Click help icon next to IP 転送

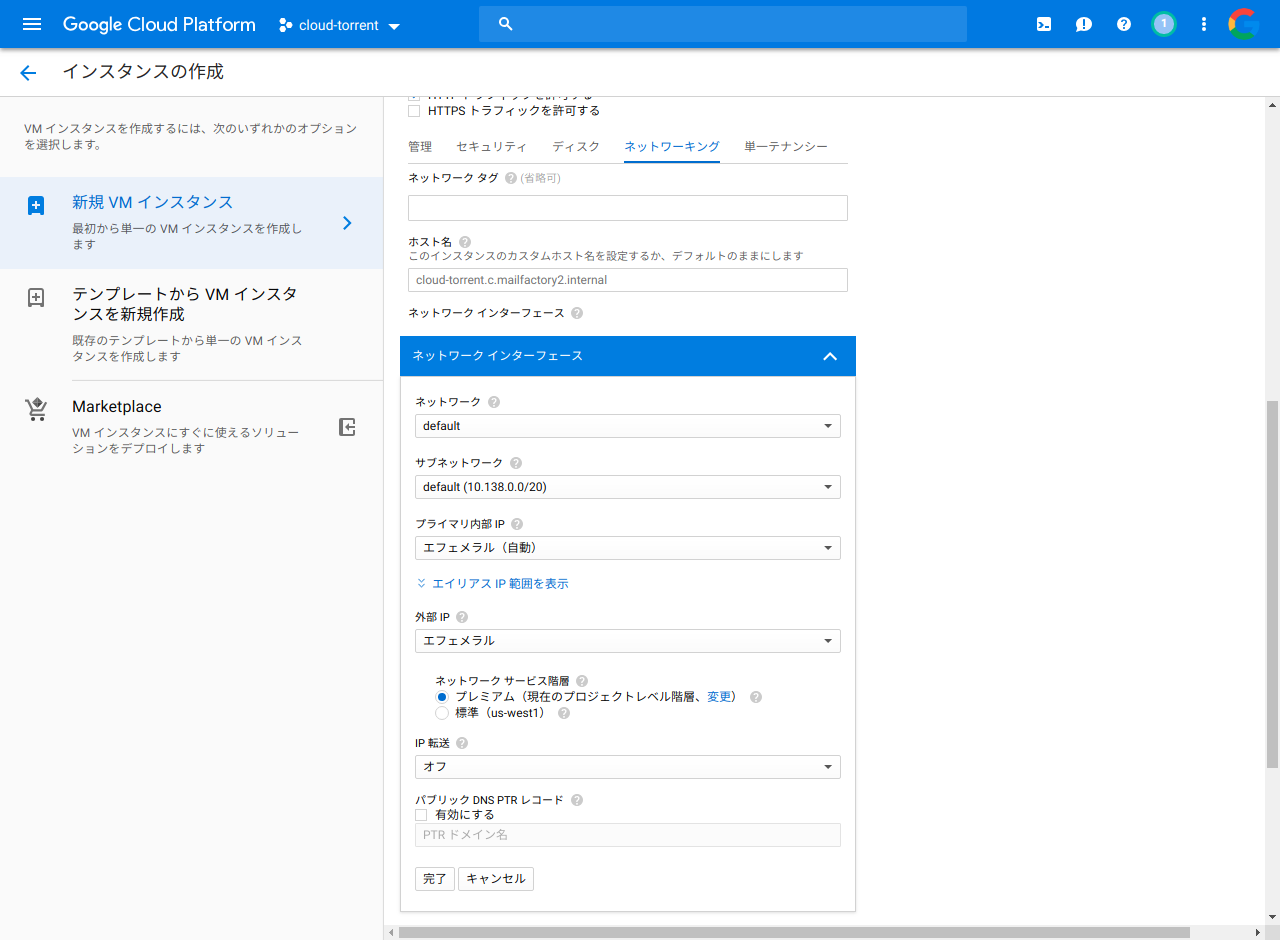(462, 743)
